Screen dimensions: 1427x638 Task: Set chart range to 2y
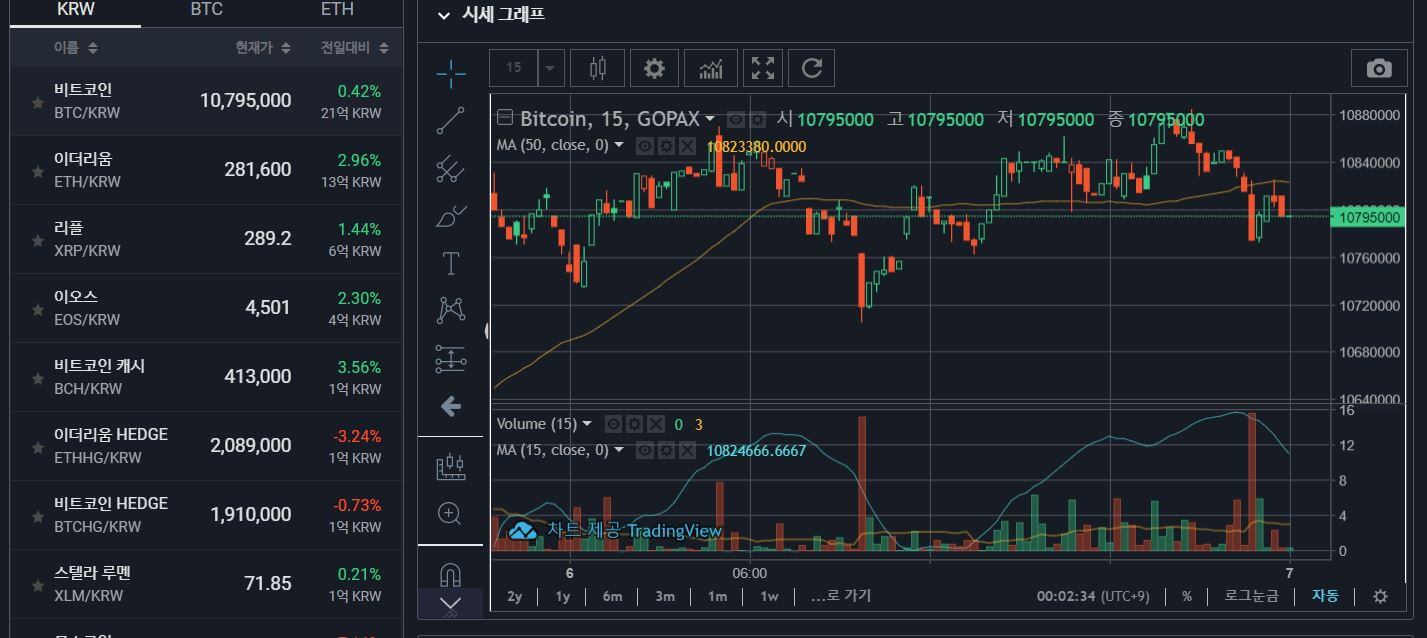pos(515,596)
